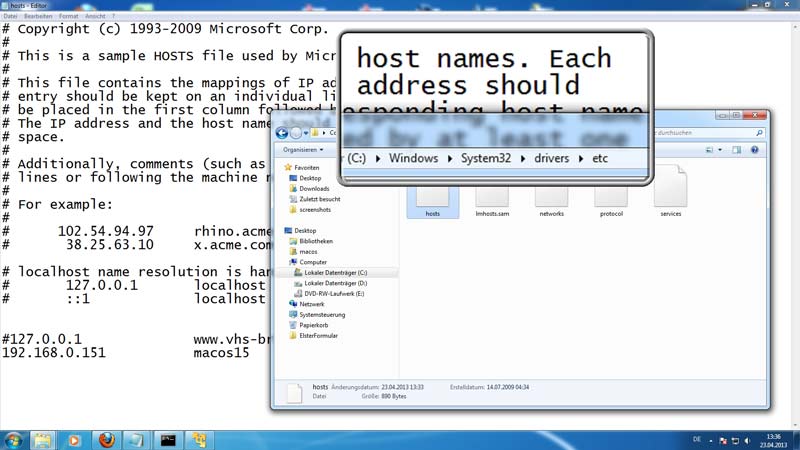Select the networks file icon

pyautogui.click(x=552, y=202)
